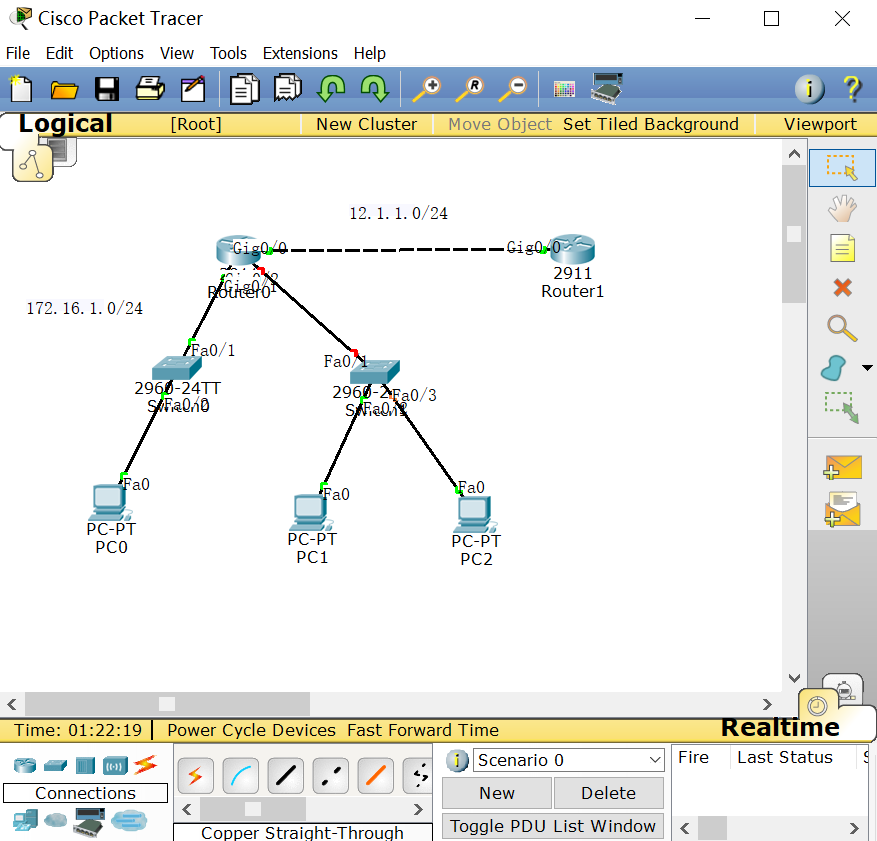Viewport: 877px width, 841px height.
Task: Choose the Resize Shape tool
Action: click(842, 407)
